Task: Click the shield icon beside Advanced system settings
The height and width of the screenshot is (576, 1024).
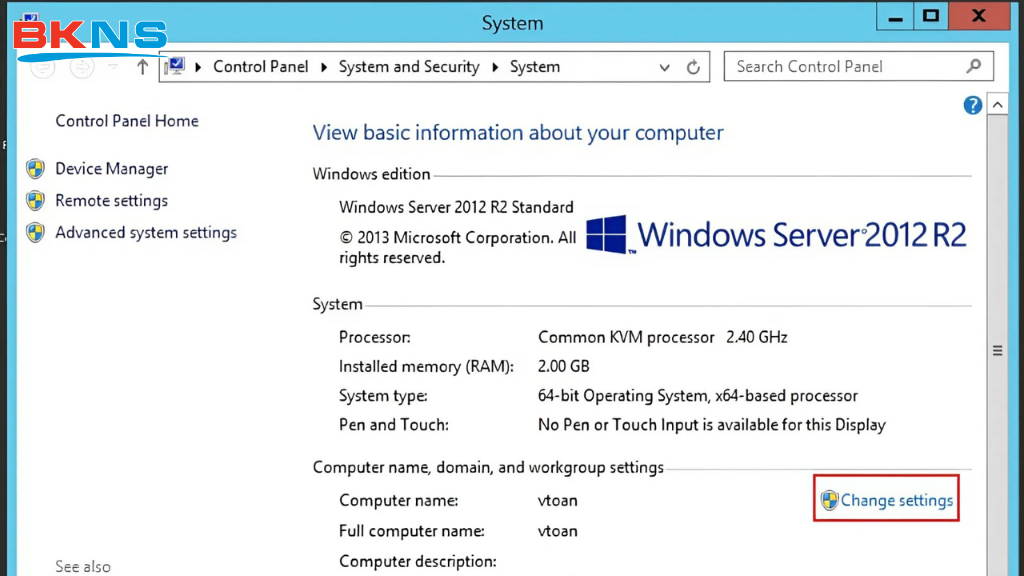Action: click(36, 233)
